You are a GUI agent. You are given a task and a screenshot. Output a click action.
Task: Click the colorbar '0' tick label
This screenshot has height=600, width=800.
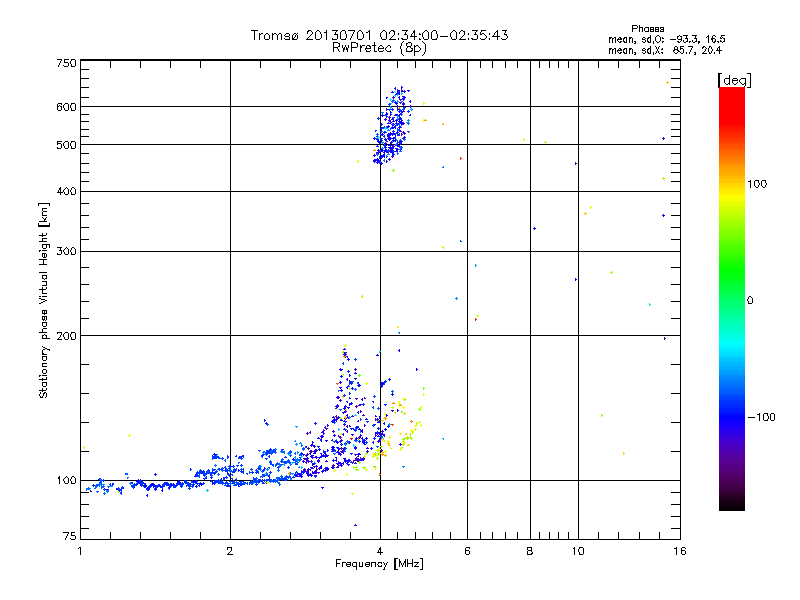point(750,301)
